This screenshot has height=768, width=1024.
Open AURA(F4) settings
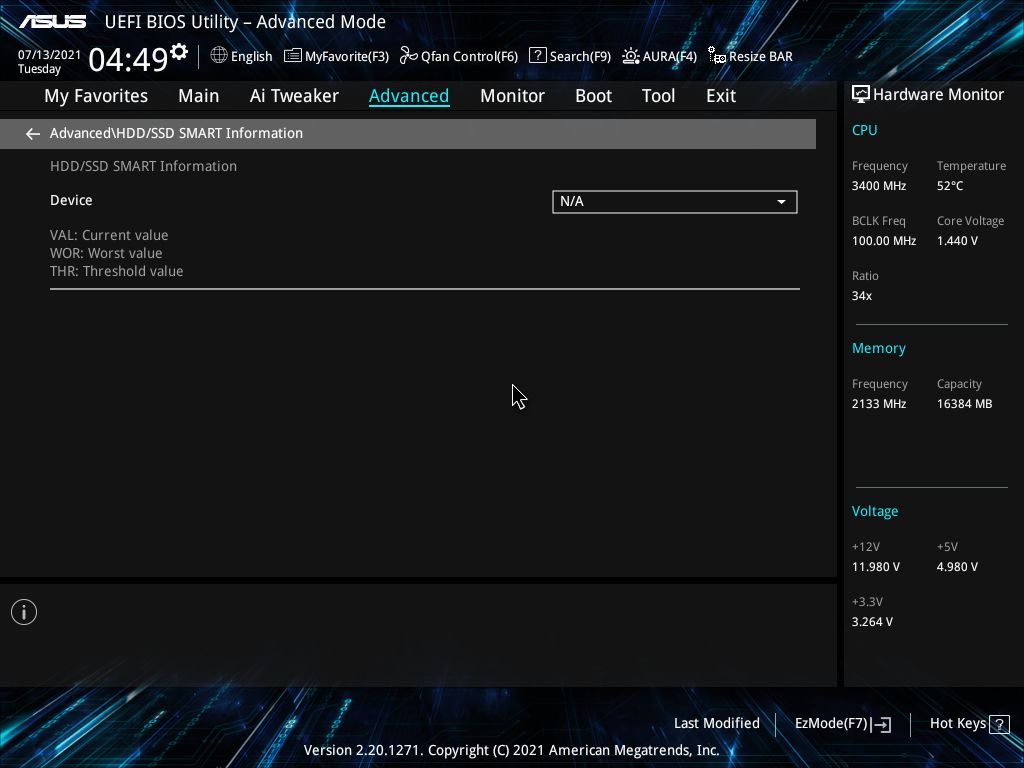point(660,56)
